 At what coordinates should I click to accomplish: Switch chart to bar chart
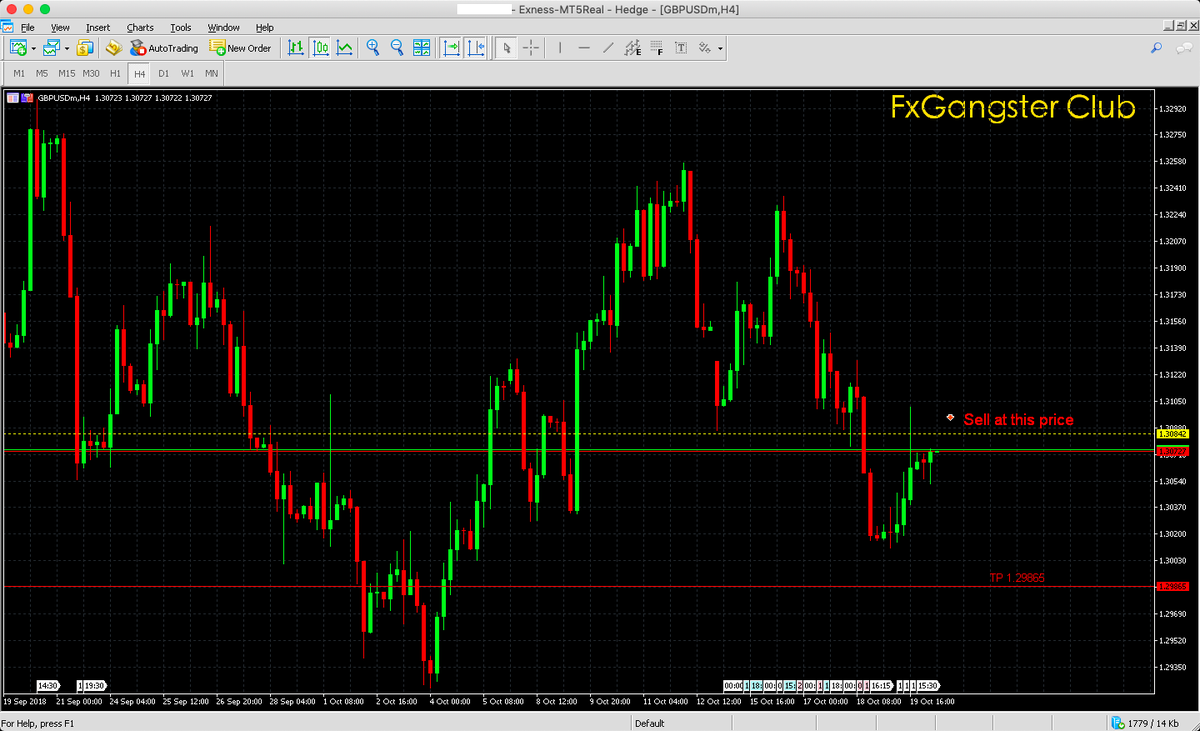(x=296, y=47)
